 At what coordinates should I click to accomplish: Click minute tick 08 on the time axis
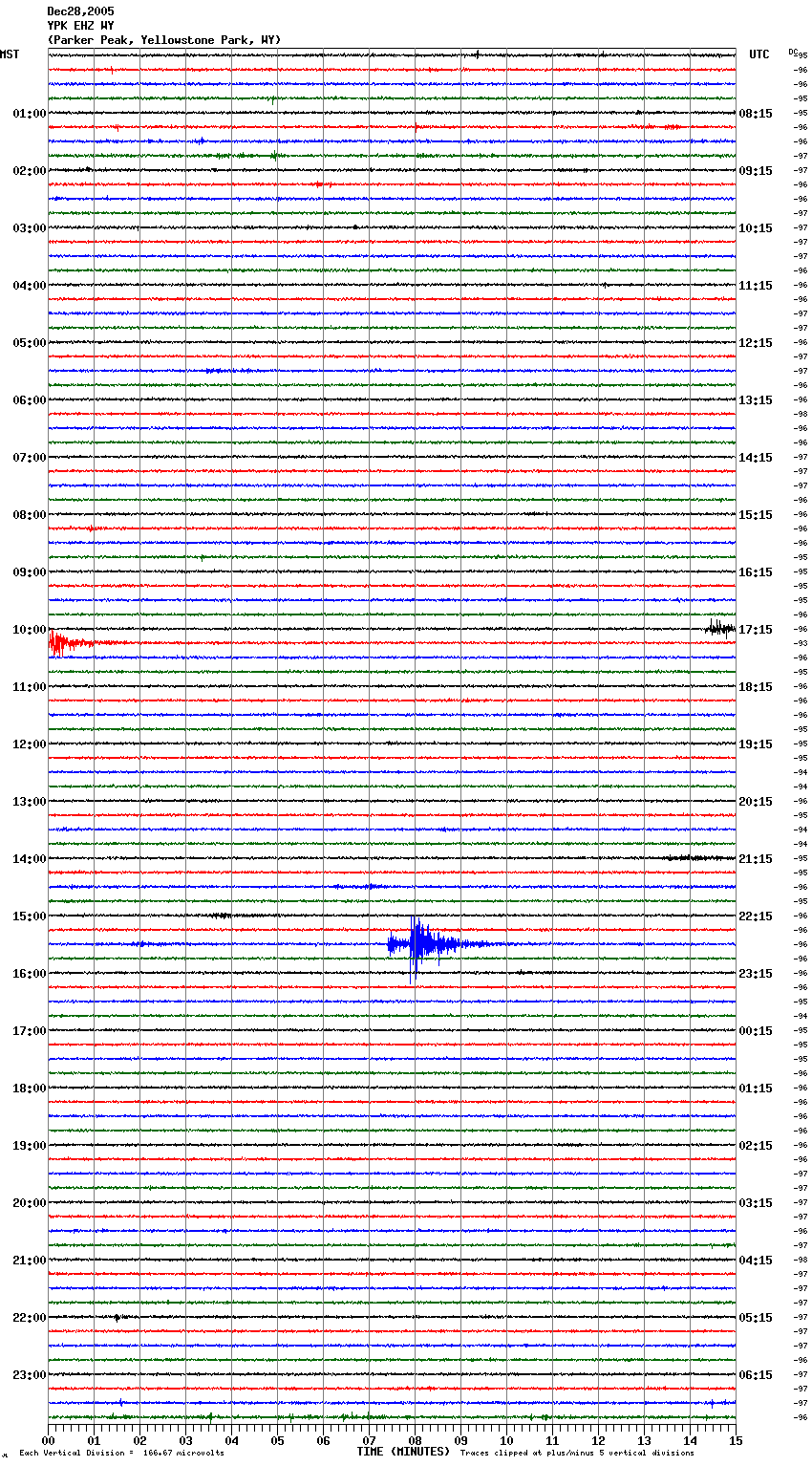(415, 1441)
